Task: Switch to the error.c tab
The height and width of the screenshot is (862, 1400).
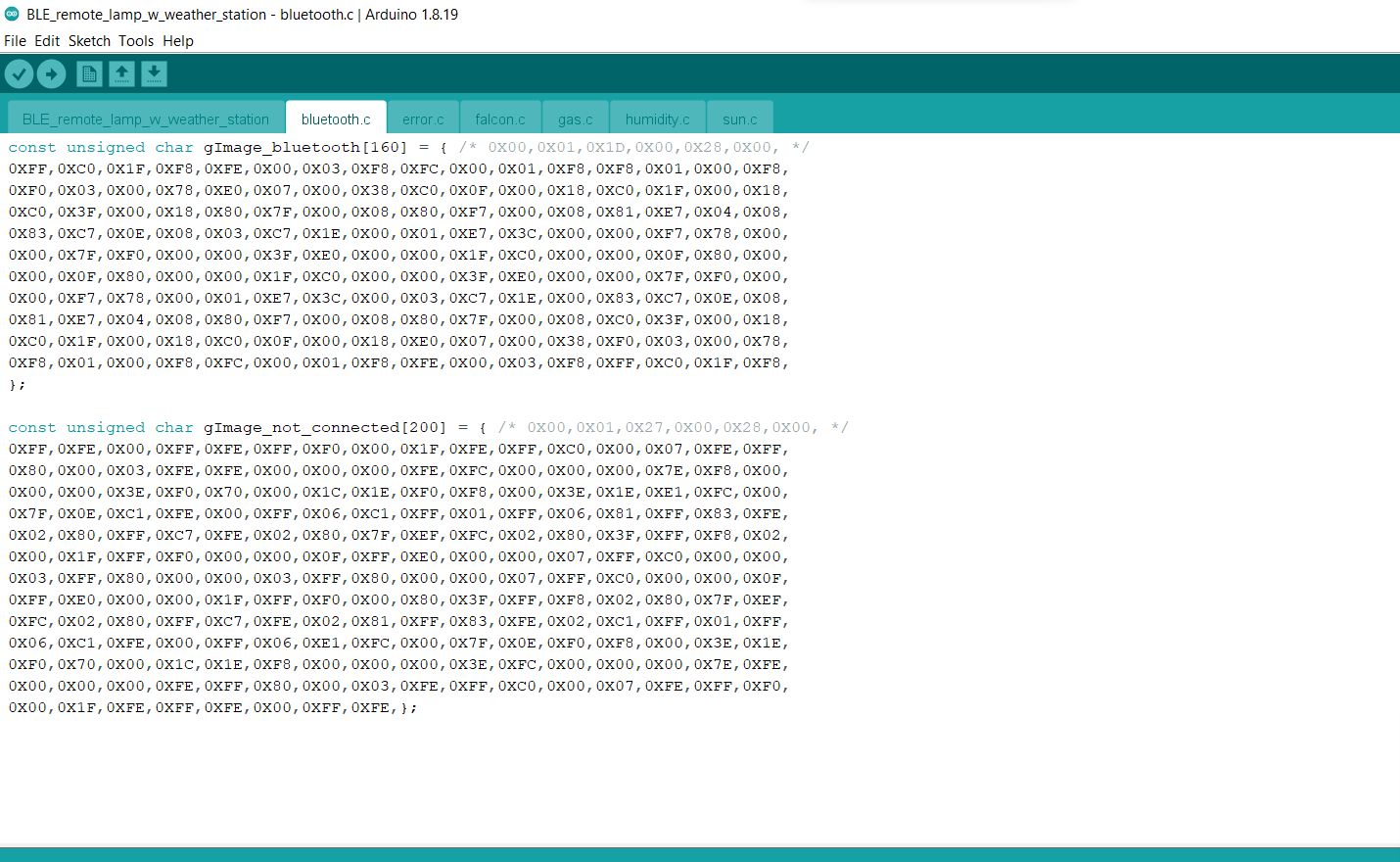Action: point(423,119)
